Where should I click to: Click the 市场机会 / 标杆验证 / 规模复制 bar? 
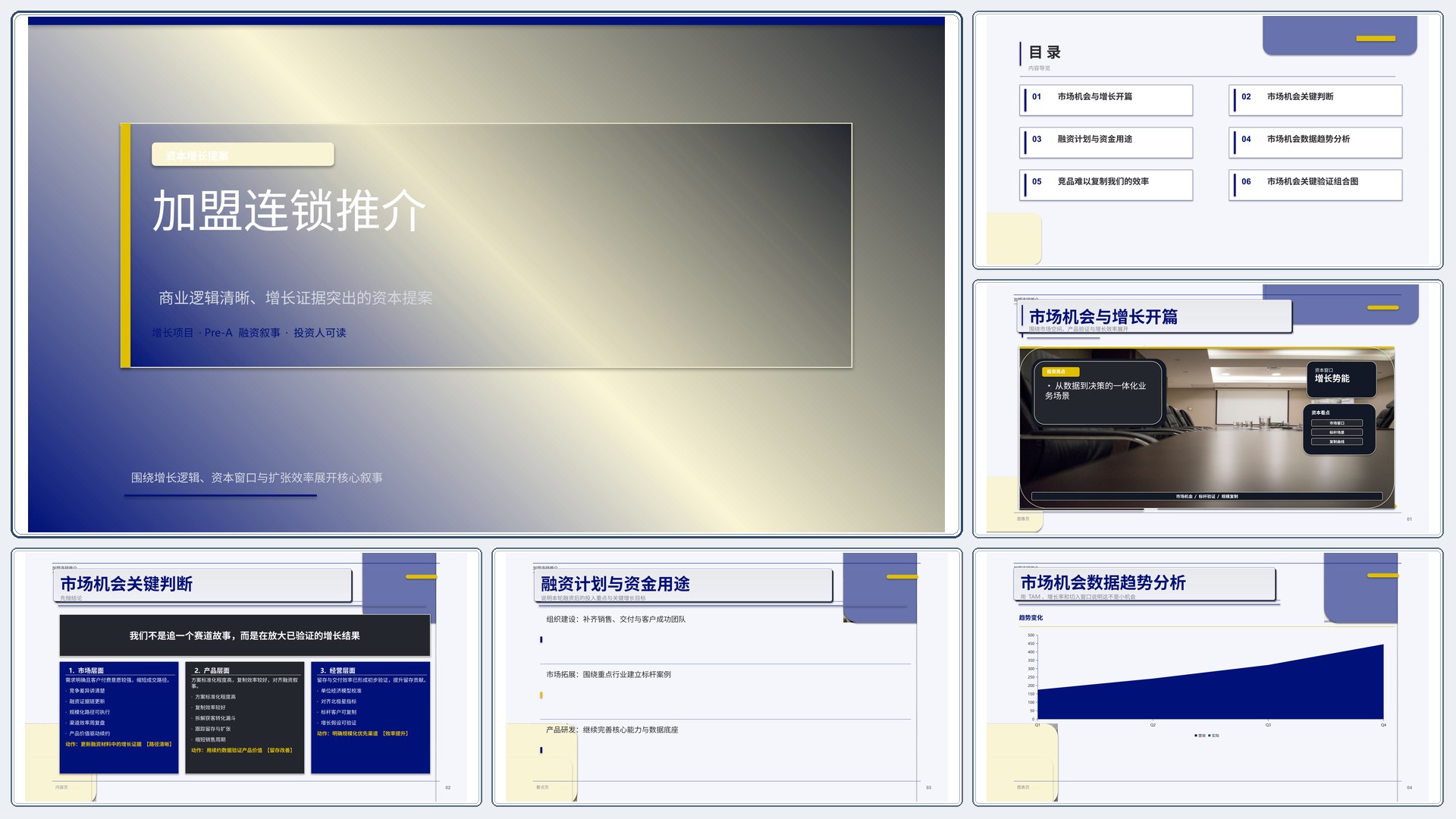point(1207,497)
